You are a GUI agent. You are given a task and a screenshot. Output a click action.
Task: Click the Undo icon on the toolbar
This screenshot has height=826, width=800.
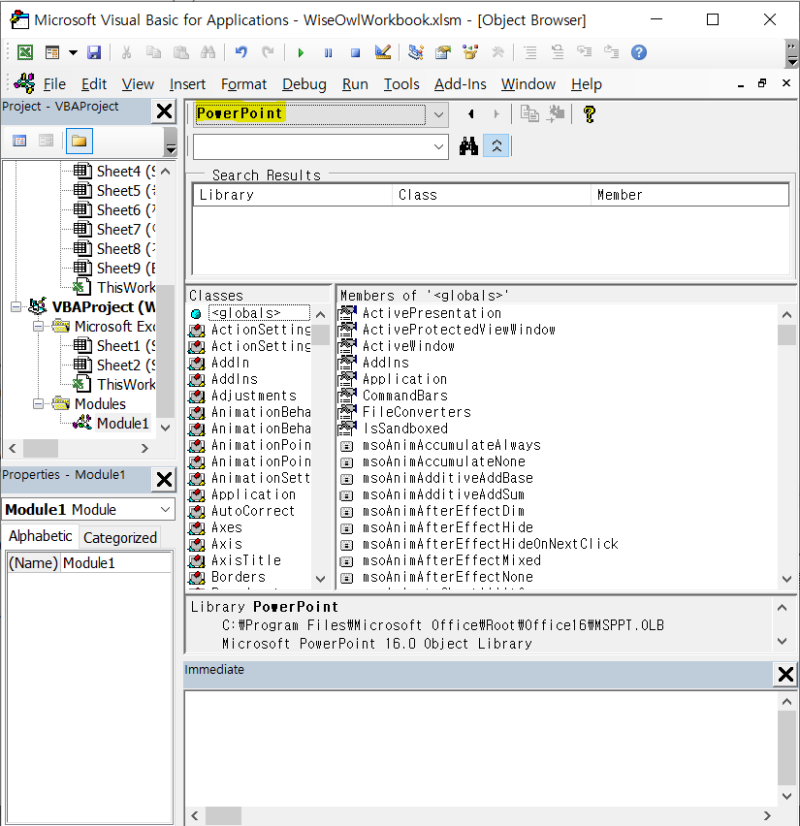[240, 52]
